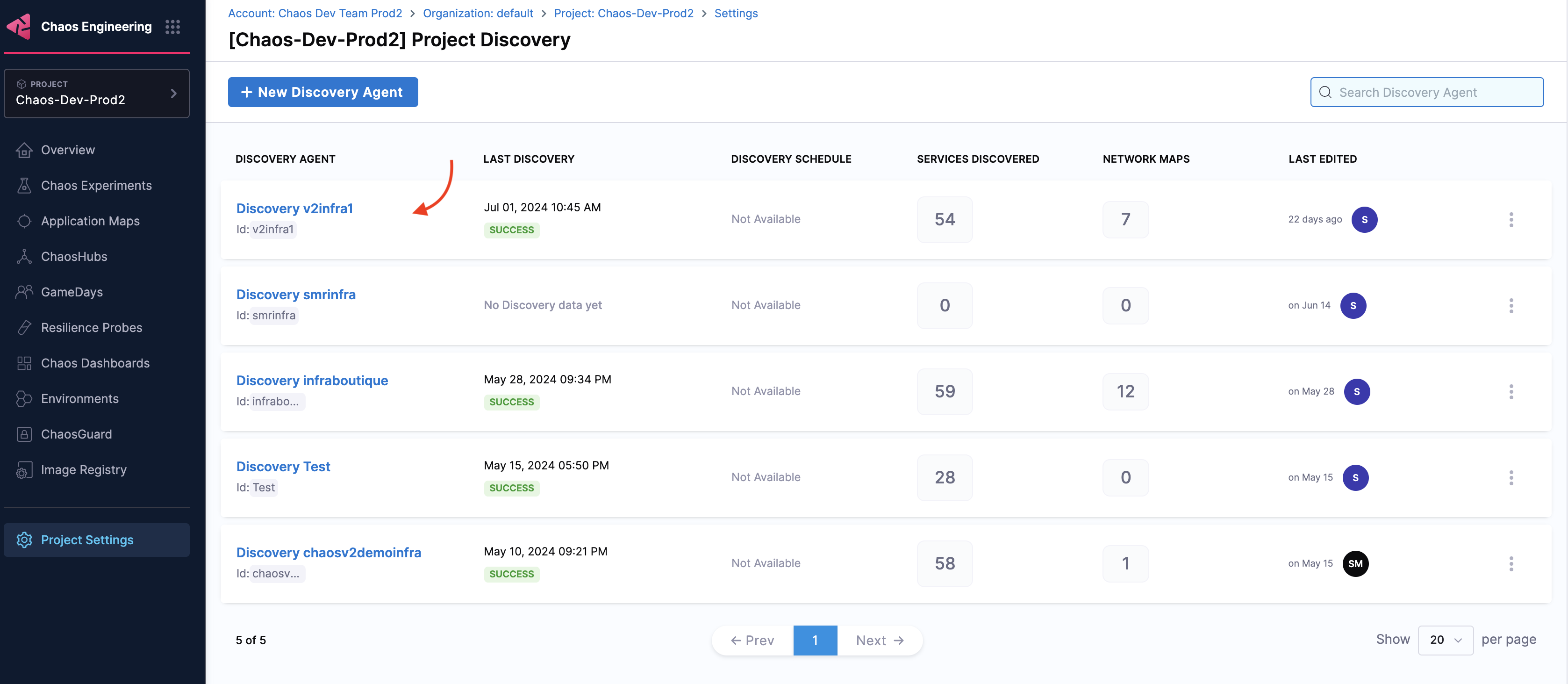Click the Search Discovery Agent field
The image size is (1568, 684).
pos(1427,92)
